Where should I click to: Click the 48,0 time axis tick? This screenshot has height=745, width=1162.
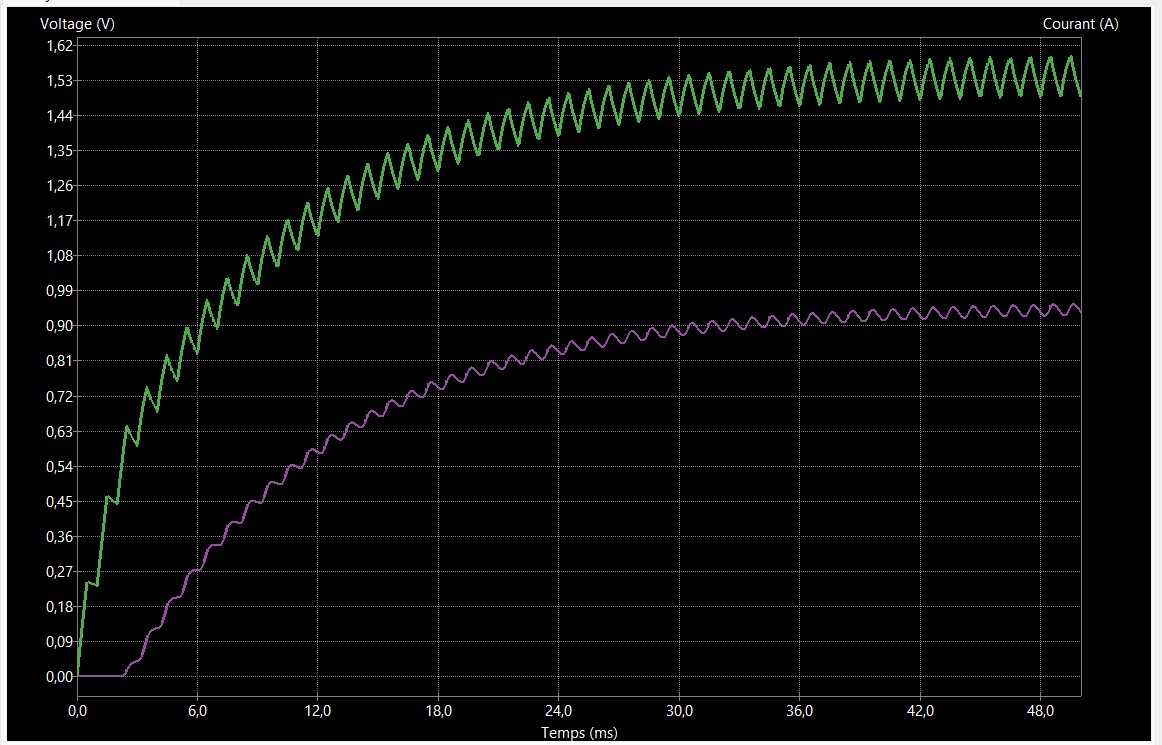[x=1040, y=711]
